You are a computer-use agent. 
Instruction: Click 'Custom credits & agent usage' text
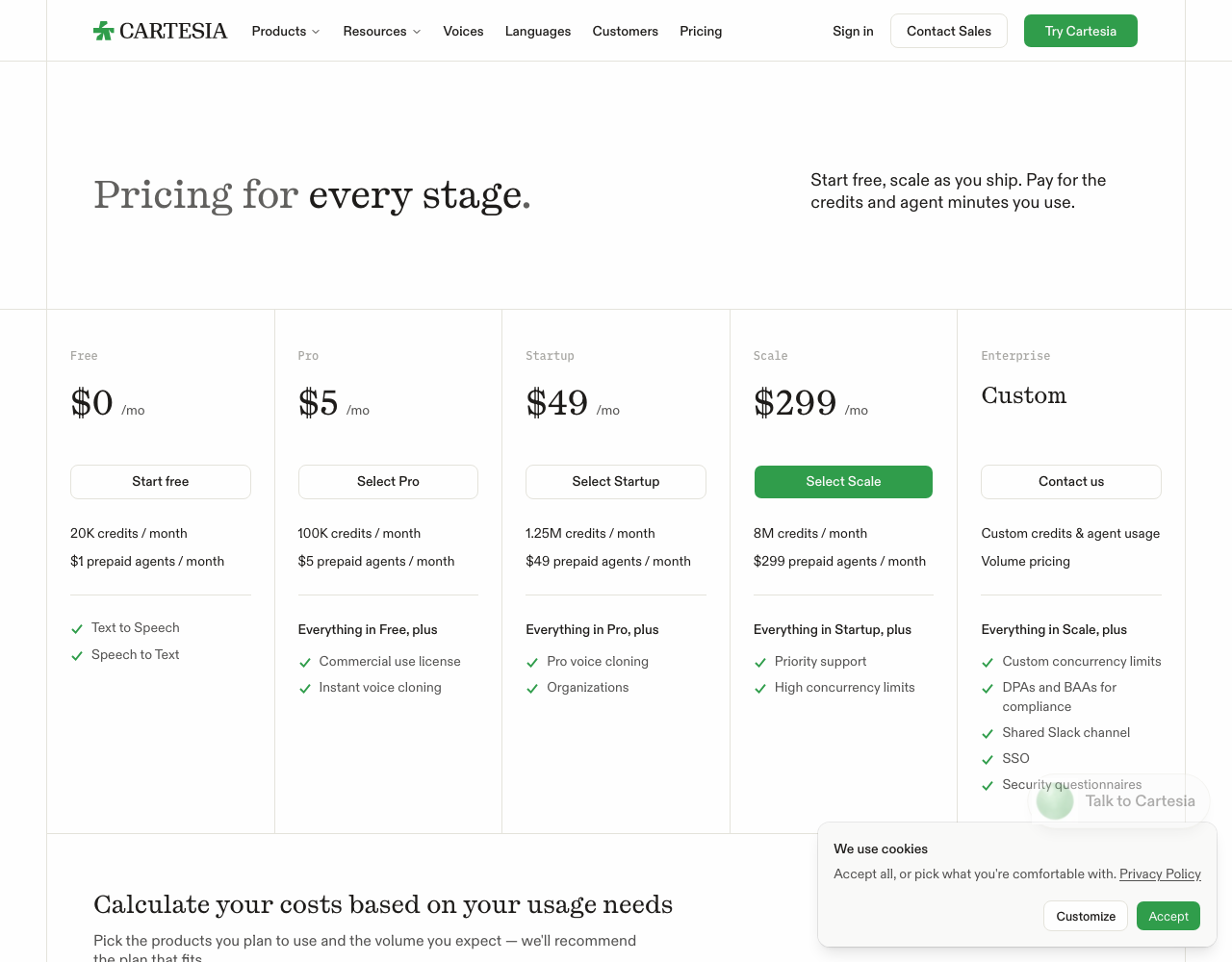(x=1070, y=533)
